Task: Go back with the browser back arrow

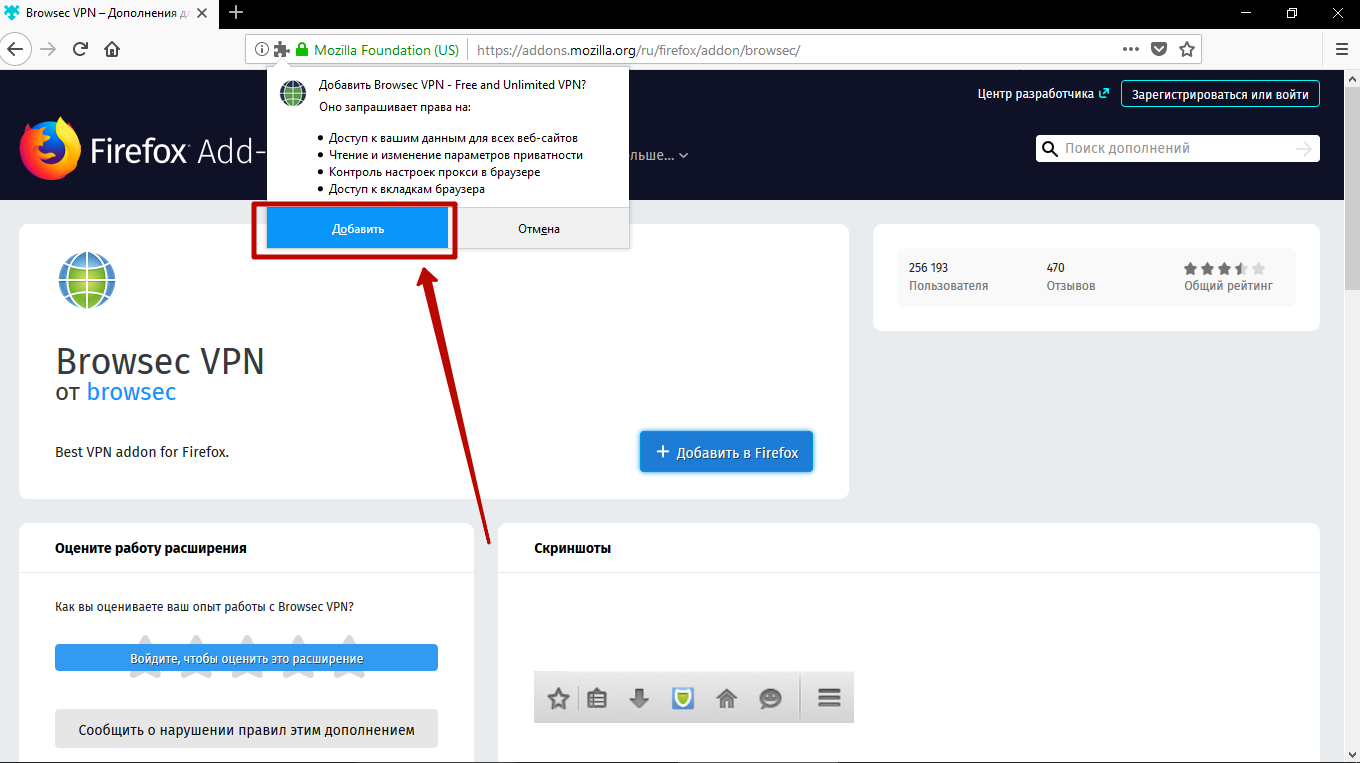Action: (x=16, y=49)
